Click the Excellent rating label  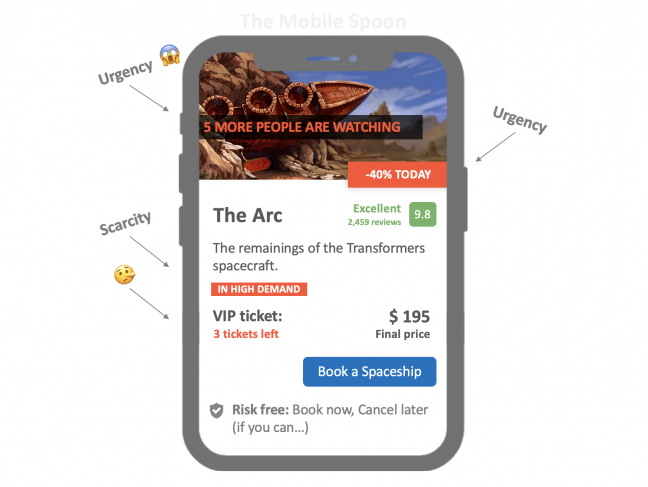click(x=376, y=208)
